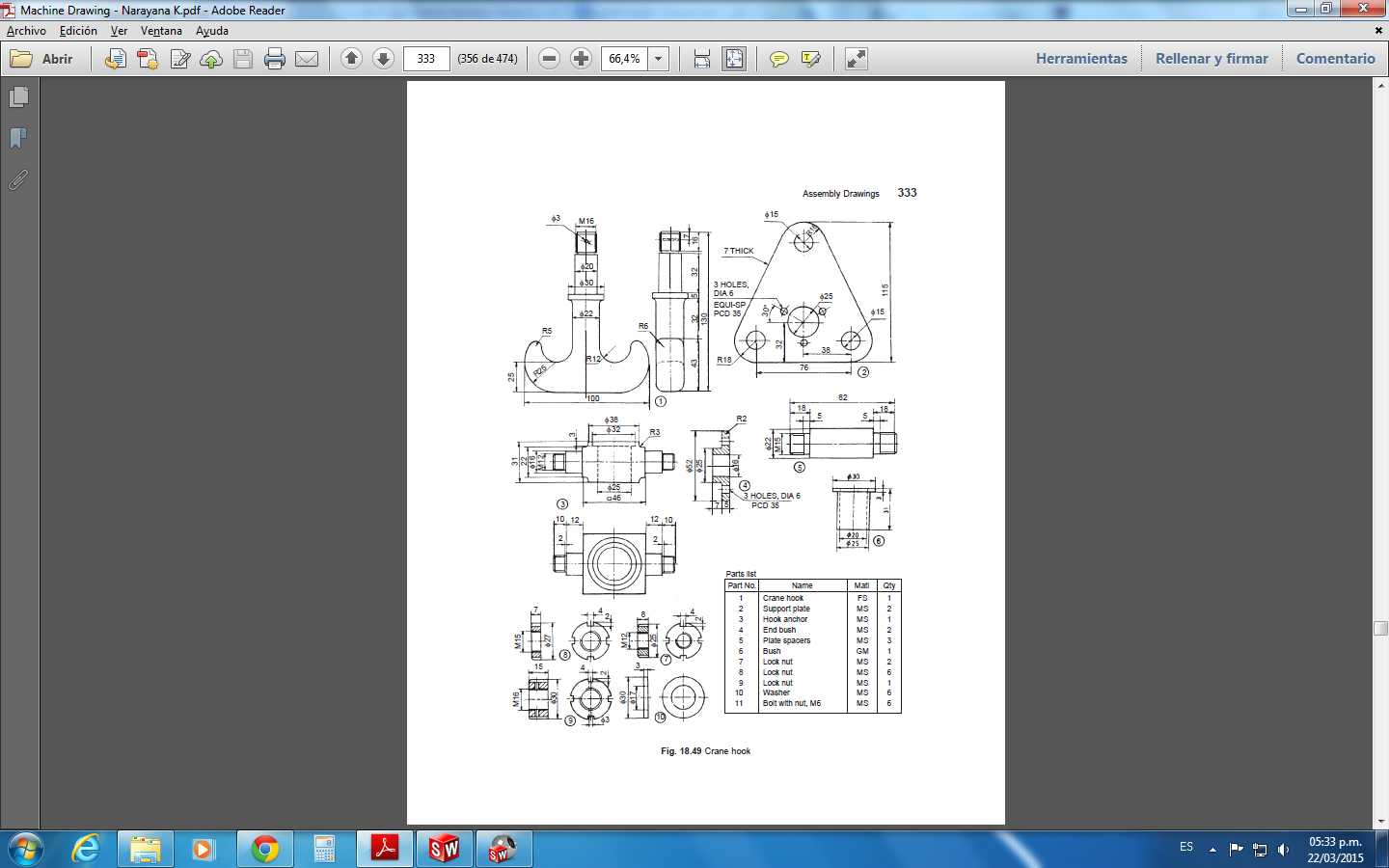The width and height of the screenshot is (1389, 868).
Task: Click the Bolt with nut, M6 entry
Action: 791,704
